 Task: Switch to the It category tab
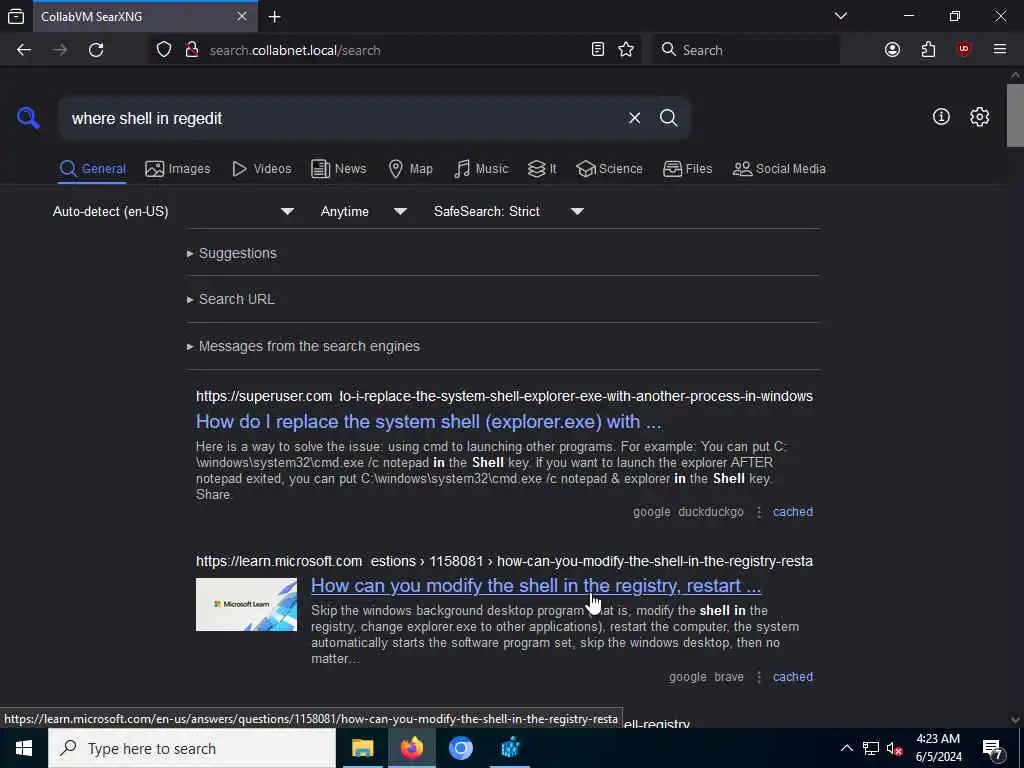[542, 168]
